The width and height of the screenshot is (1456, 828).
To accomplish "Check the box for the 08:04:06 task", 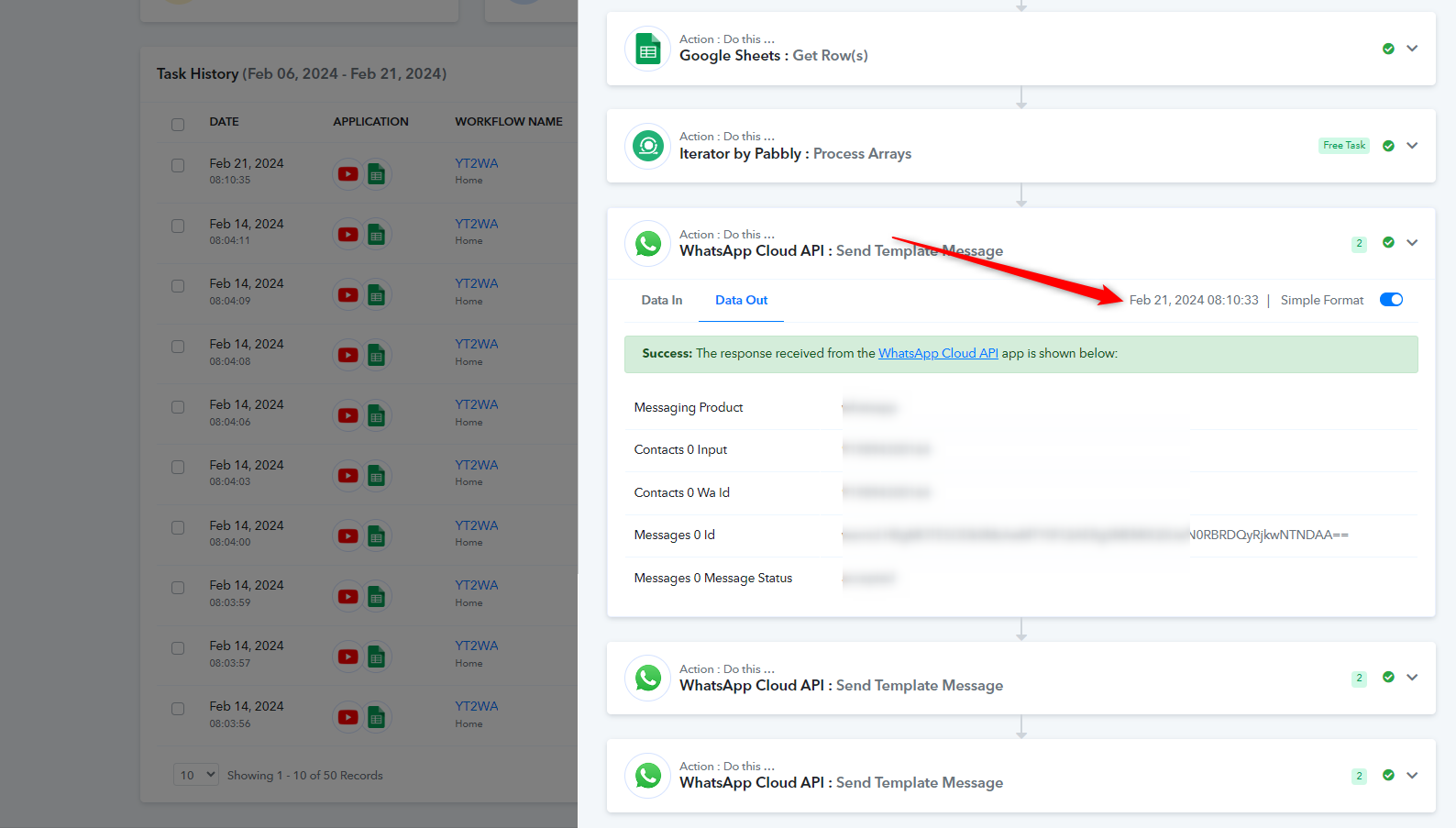I will pyautogui.click(x=178, y=407).
